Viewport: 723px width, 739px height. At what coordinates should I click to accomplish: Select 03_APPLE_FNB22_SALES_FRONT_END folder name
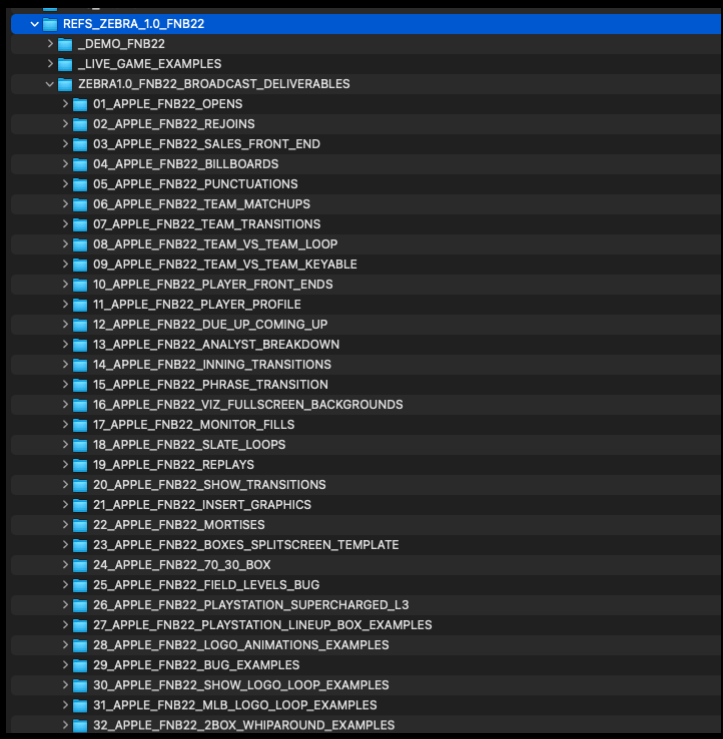tap(206, 144)
